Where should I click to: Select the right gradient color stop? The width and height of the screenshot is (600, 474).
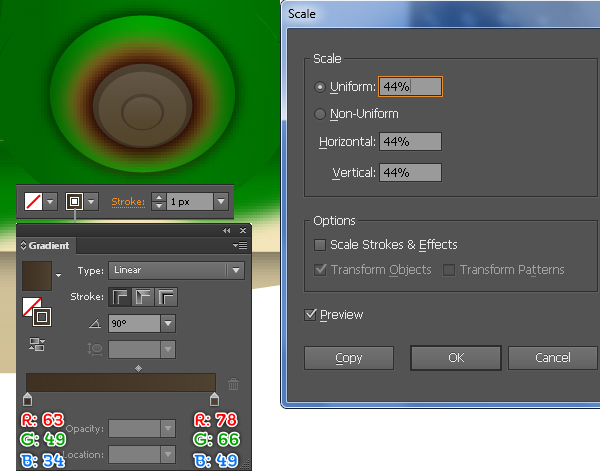[214, 399]
